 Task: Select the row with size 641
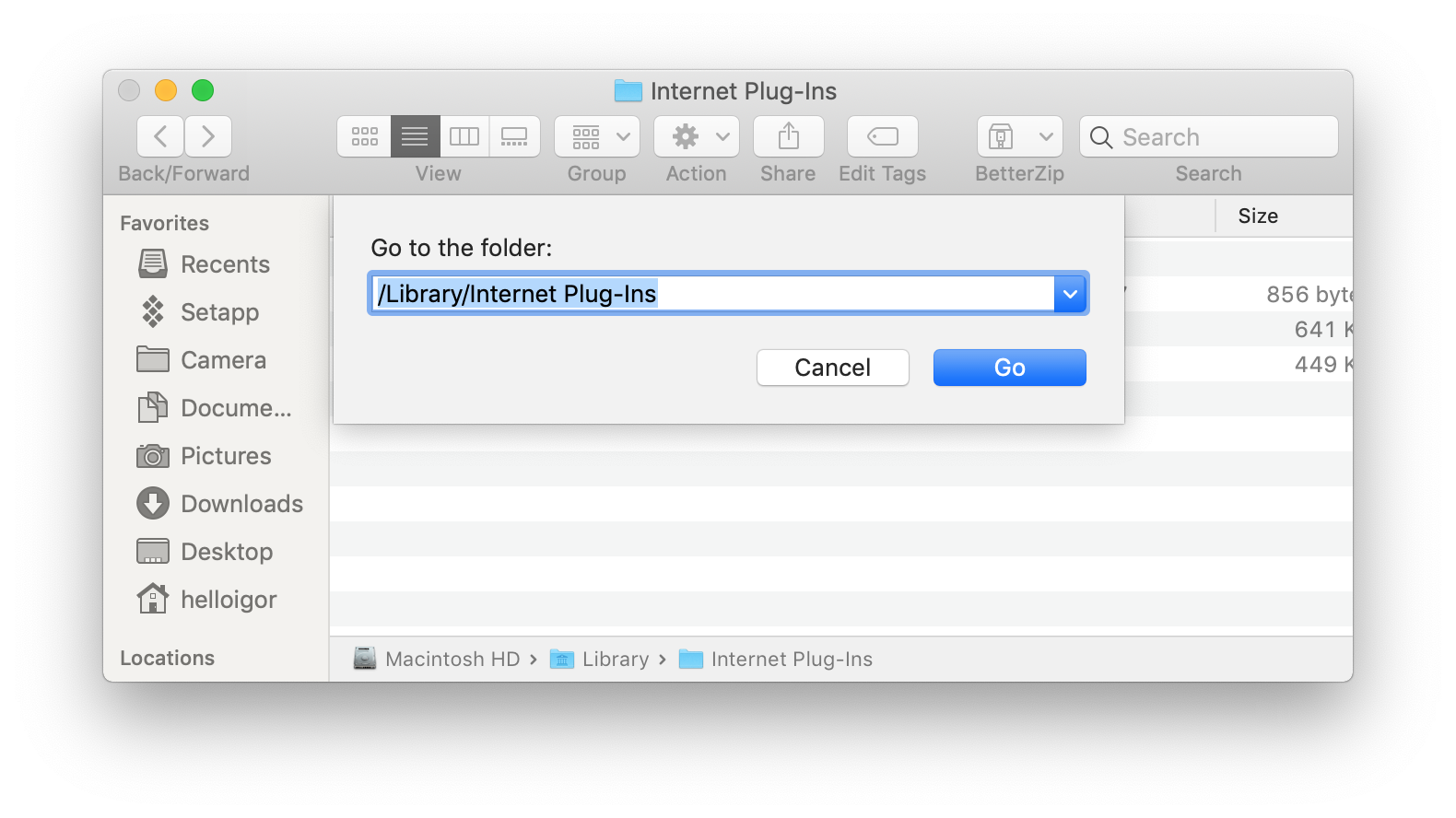pyautogui.click(x=1239, y=329)
